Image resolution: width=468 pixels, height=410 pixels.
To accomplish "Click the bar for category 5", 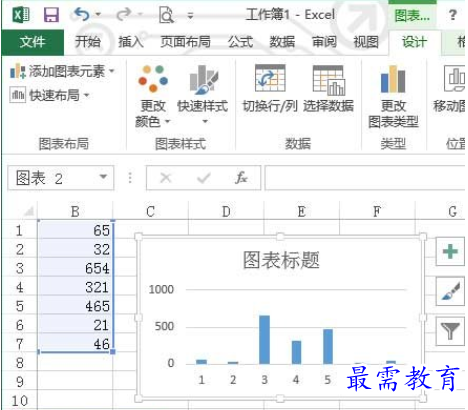I will 328,346.
